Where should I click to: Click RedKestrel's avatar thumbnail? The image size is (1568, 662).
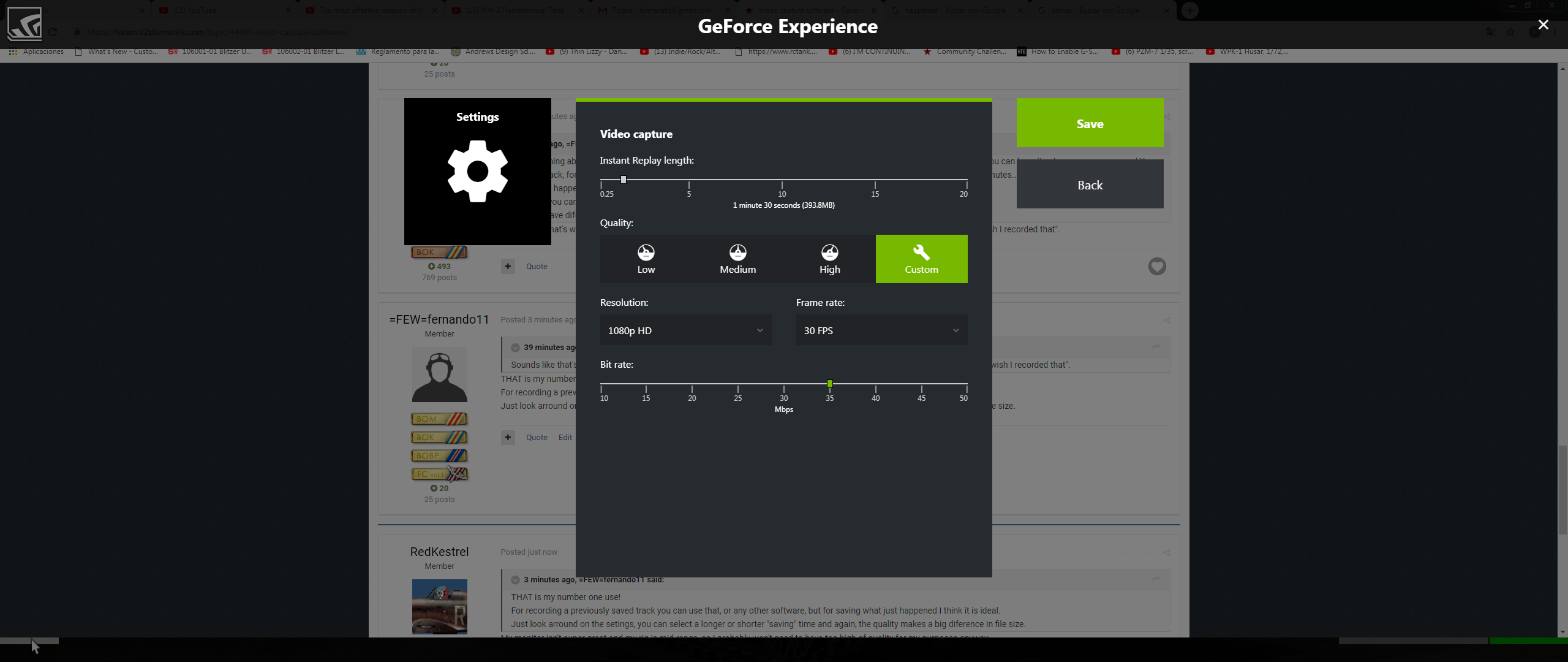coord(439,606)
